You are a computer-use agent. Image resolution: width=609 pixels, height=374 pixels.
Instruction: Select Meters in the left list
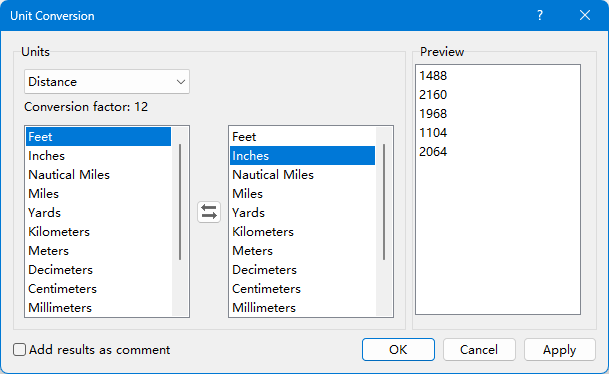(x=99, y=251)
